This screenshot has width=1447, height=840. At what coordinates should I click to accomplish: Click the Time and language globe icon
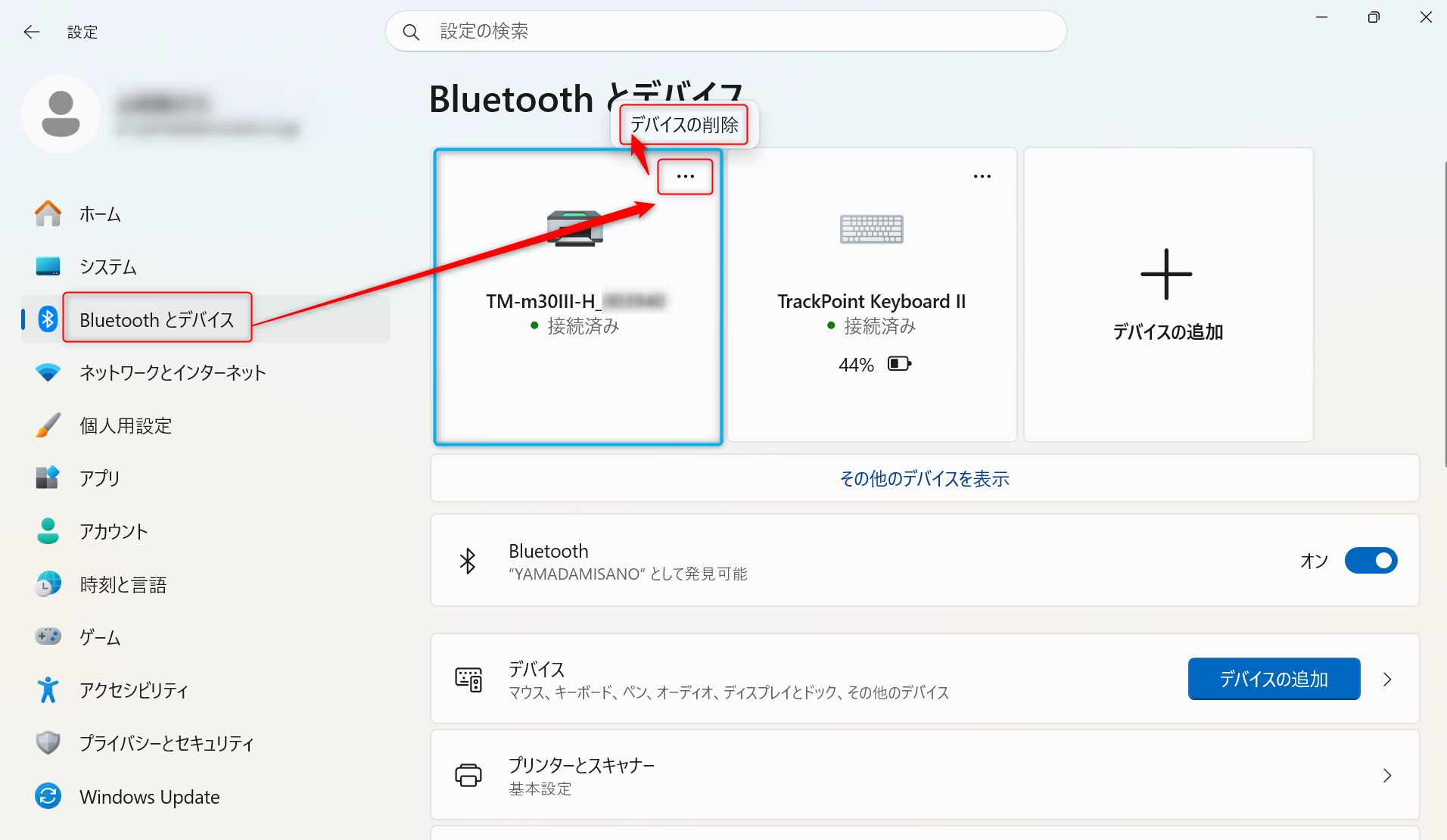[48, 584]
